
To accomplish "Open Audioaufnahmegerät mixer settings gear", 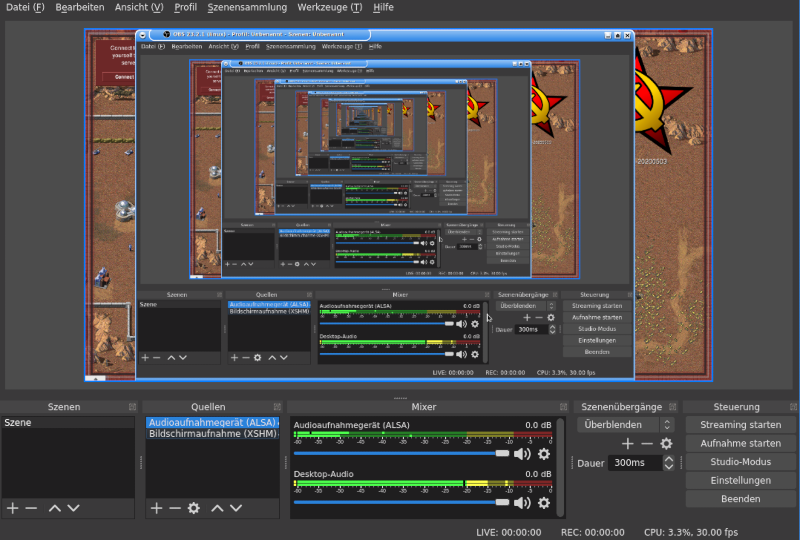I will click(x=544, y=454).
